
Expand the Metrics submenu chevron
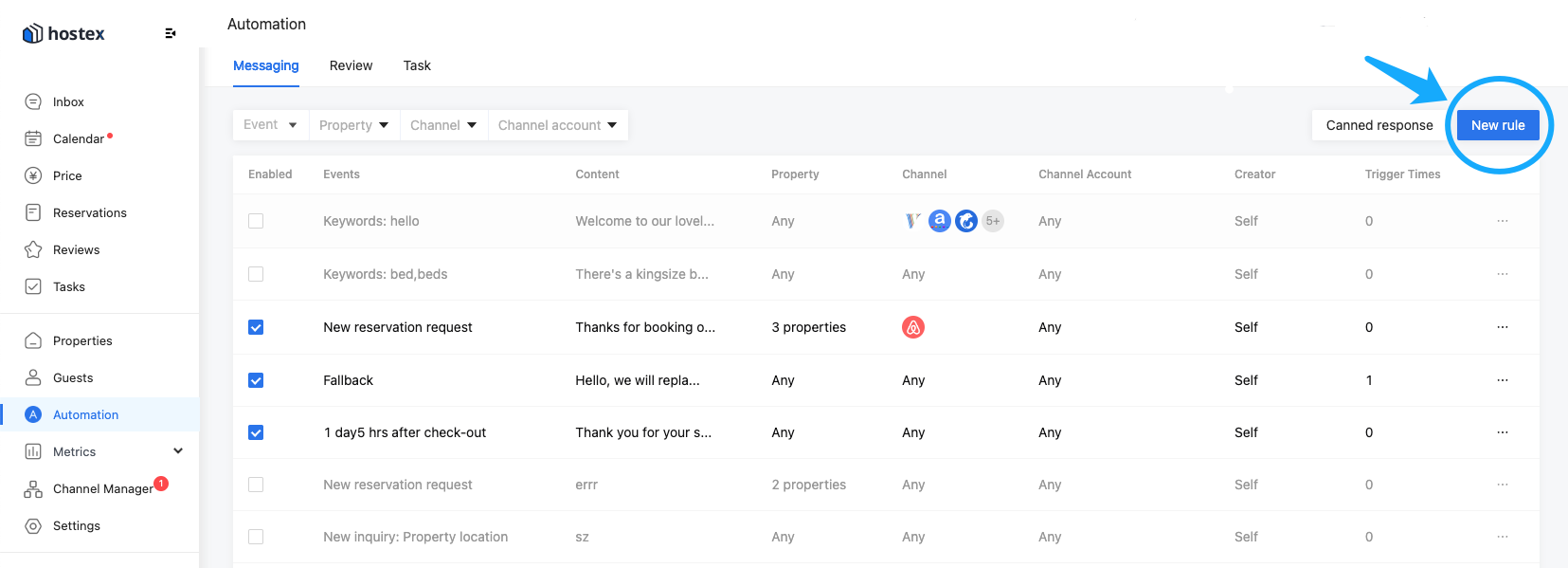click(178, 451)
